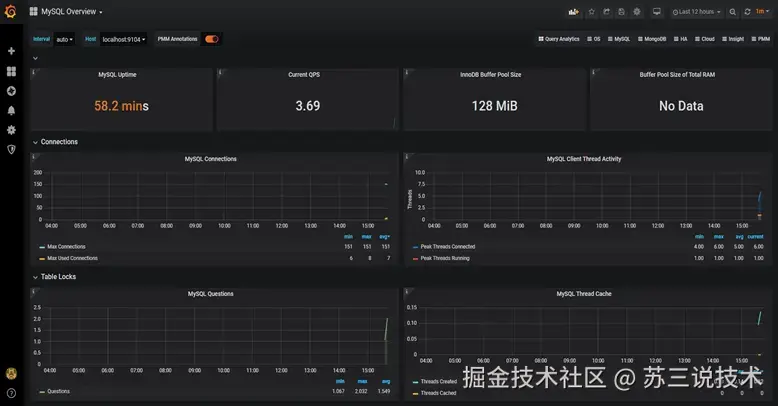Open the Last 12 hours time picker
The width and height of the screenshot is (778, 406).
(x=696, y=11)
